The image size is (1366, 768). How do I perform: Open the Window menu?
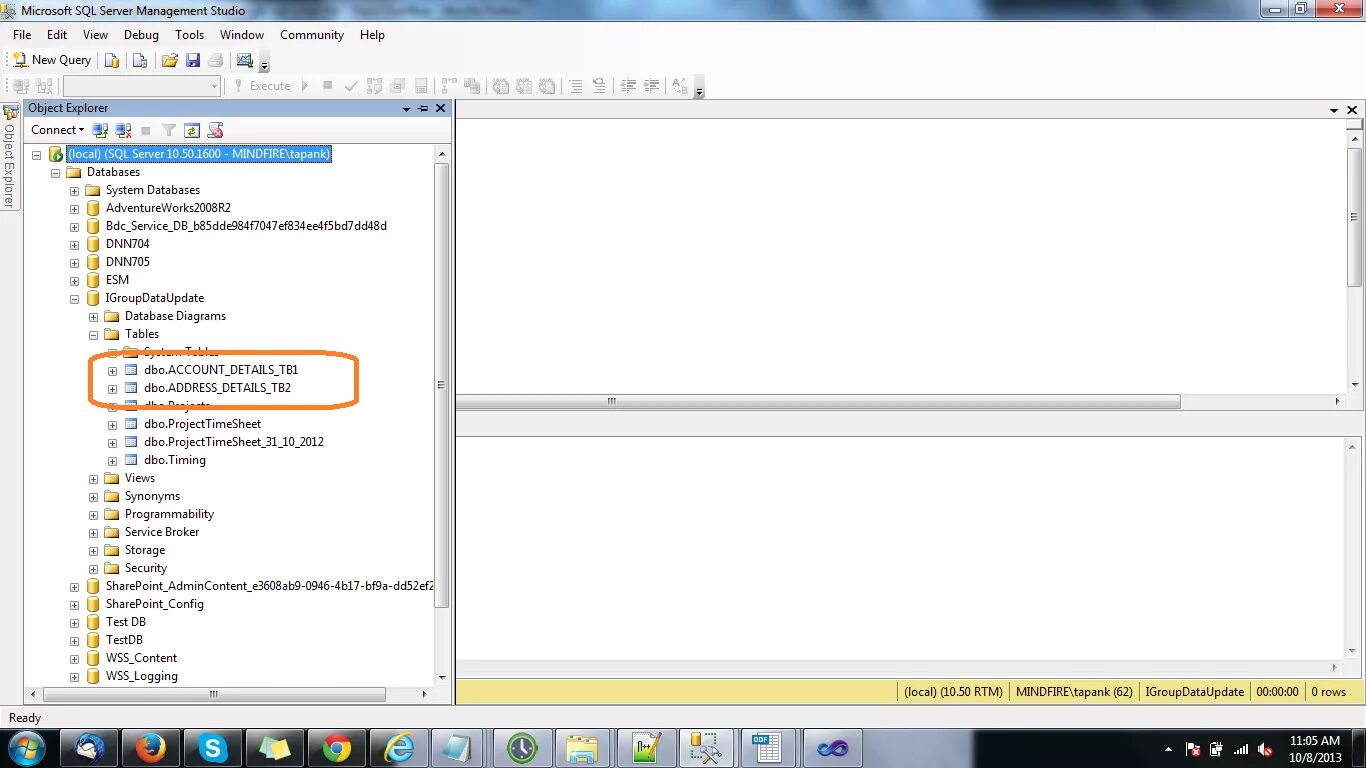point(242,35)
